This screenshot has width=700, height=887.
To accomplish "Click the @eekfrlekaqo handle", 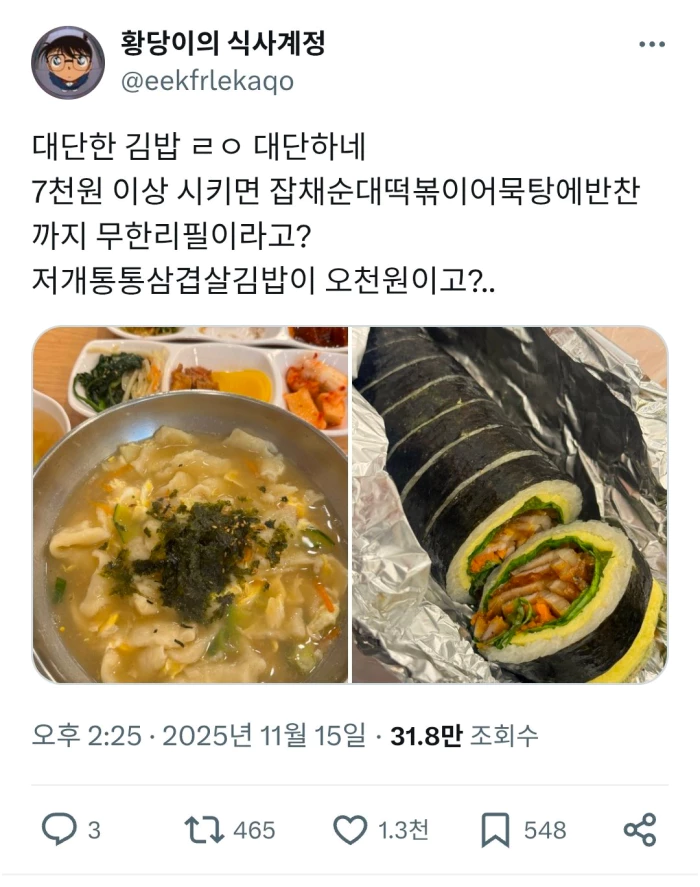I will [207, 82].
